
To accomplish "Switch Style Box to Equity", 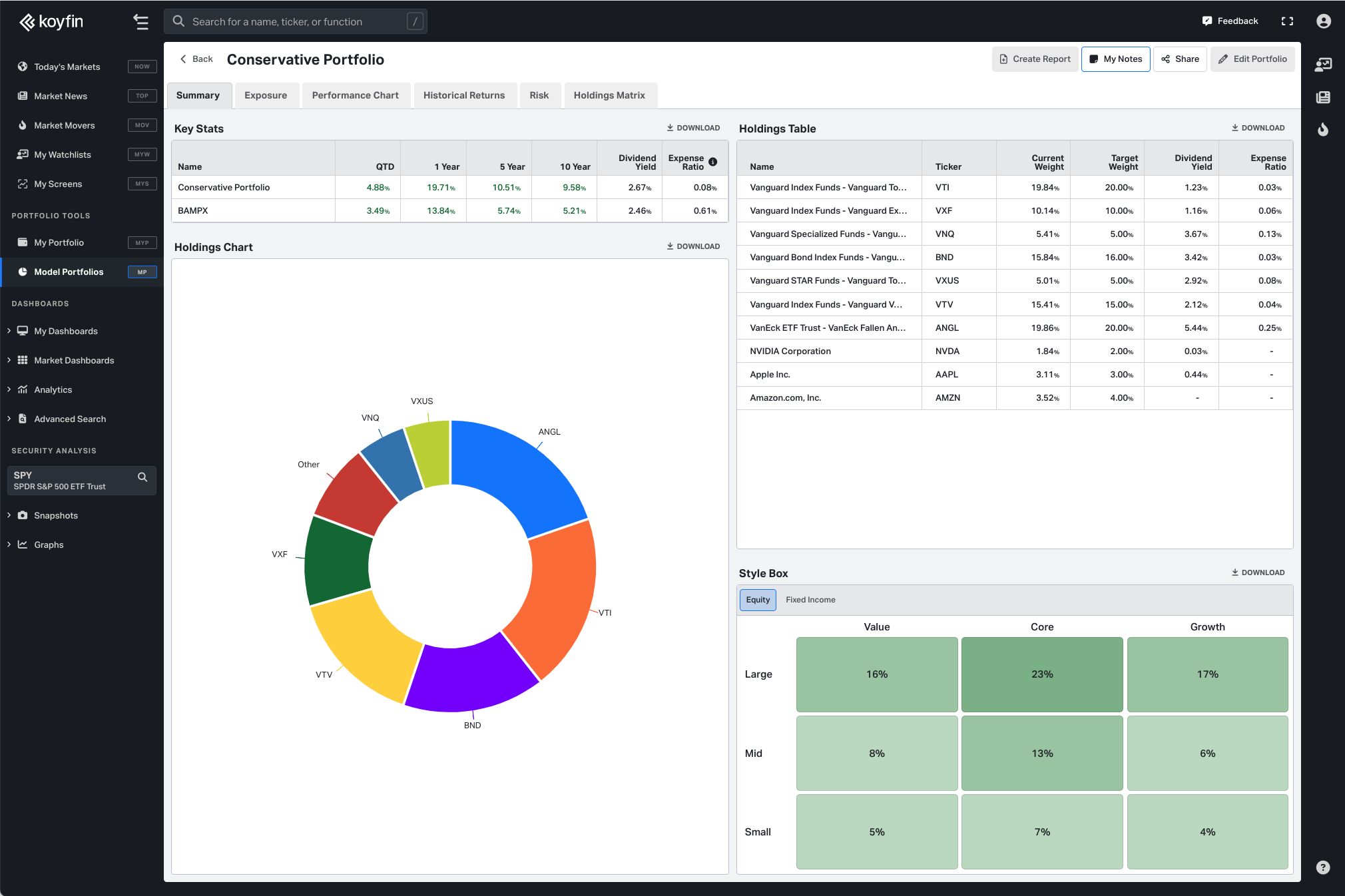I will click(x=758, y=600).
